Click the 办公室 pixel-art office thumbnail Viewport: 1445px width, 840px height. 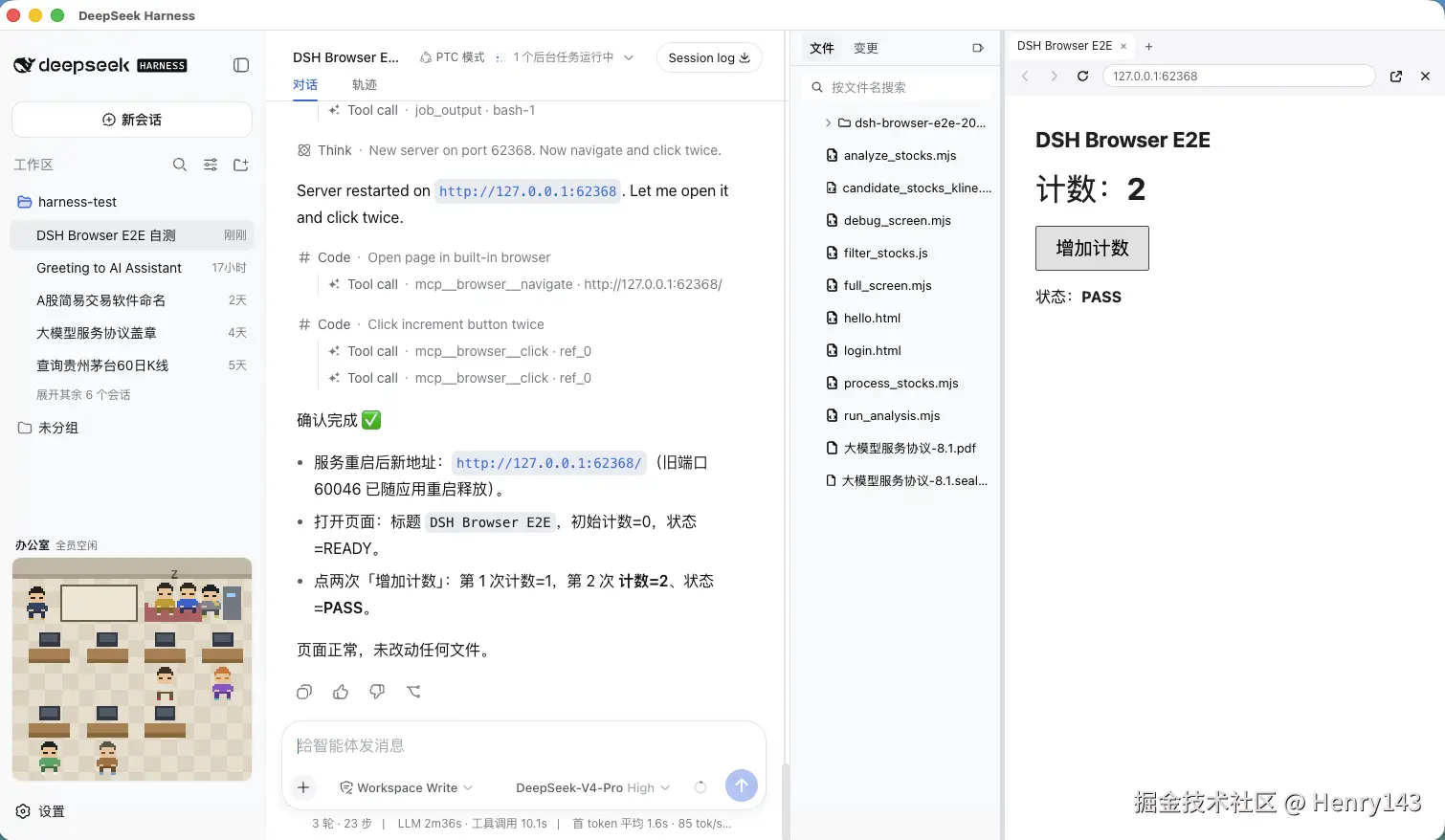click(x=132, y=669)
